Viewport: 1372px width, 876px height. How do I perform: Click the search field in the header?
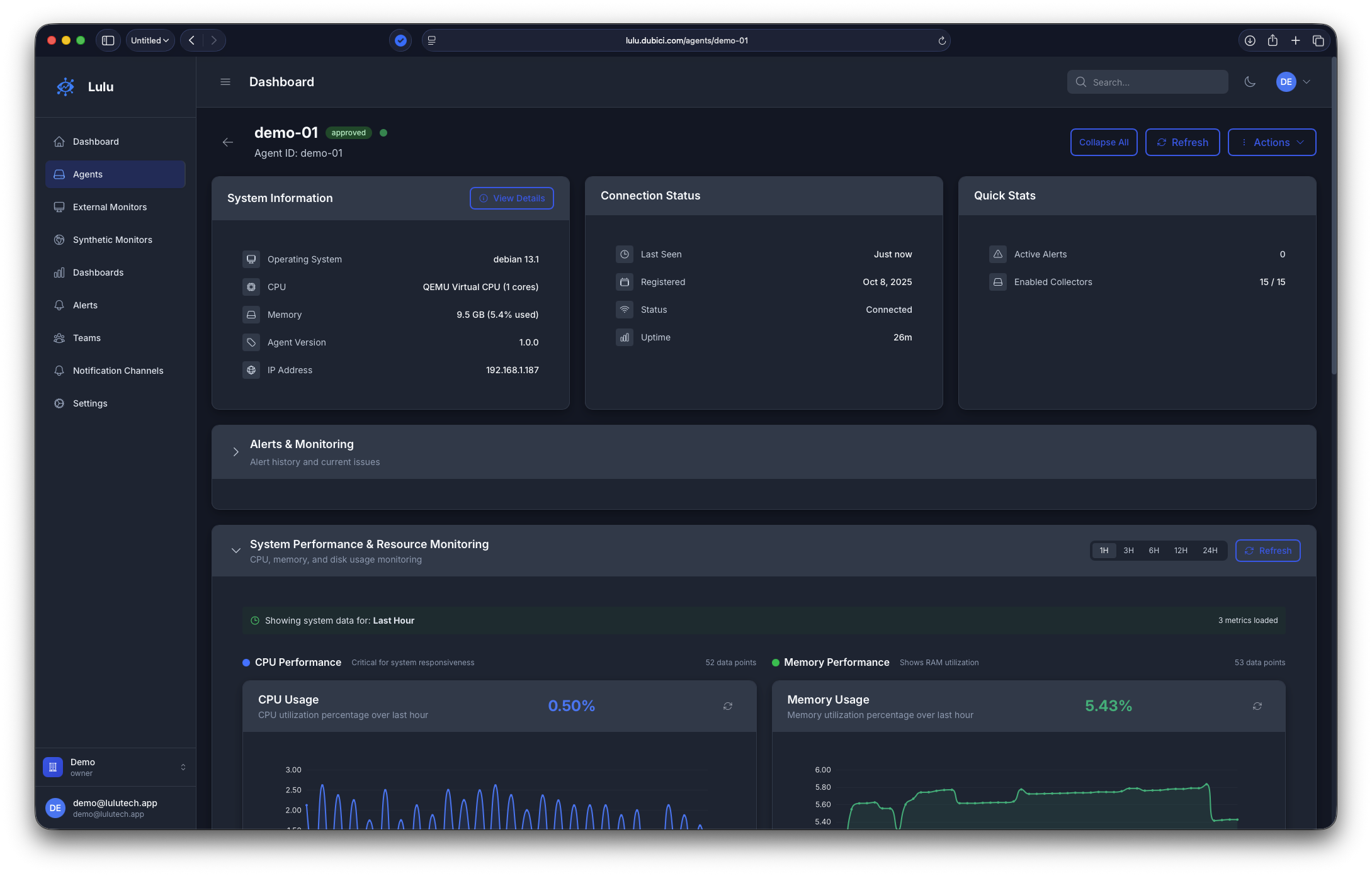[x=1147, y=82]
